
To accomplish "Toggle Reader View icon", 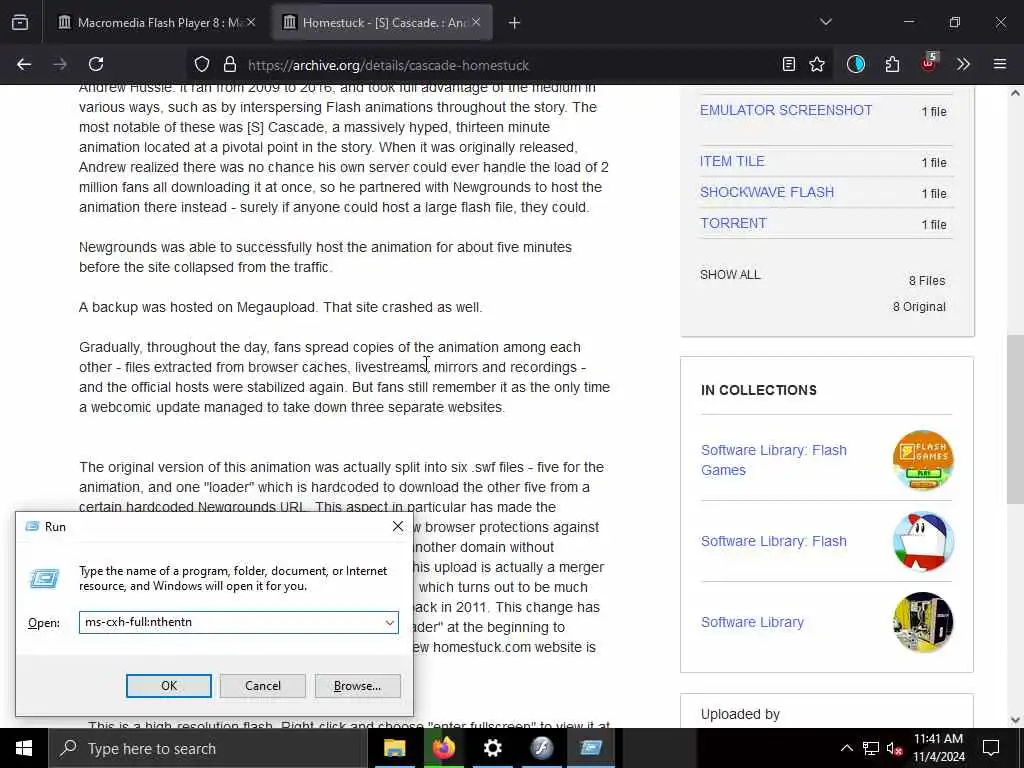I will click(789, 65).
